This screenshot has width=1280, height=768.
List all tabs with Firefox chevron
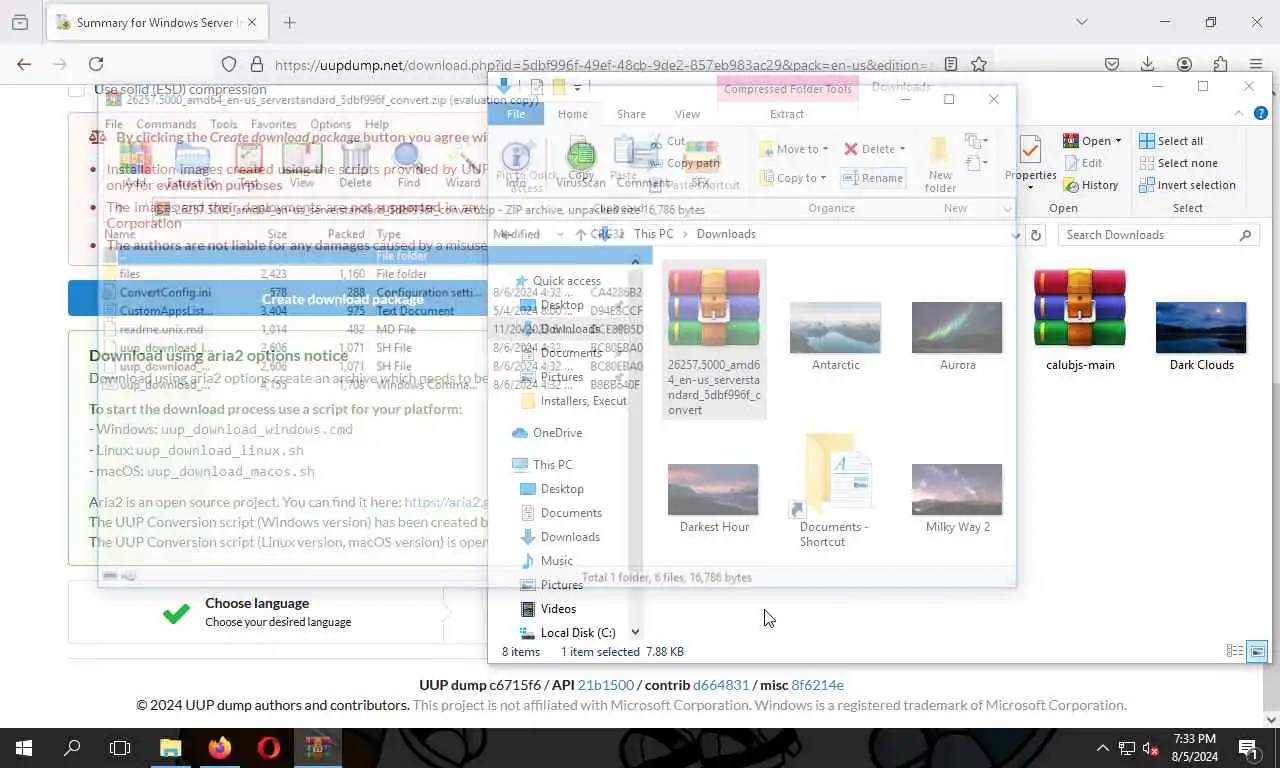click(x=1081, y=22)
